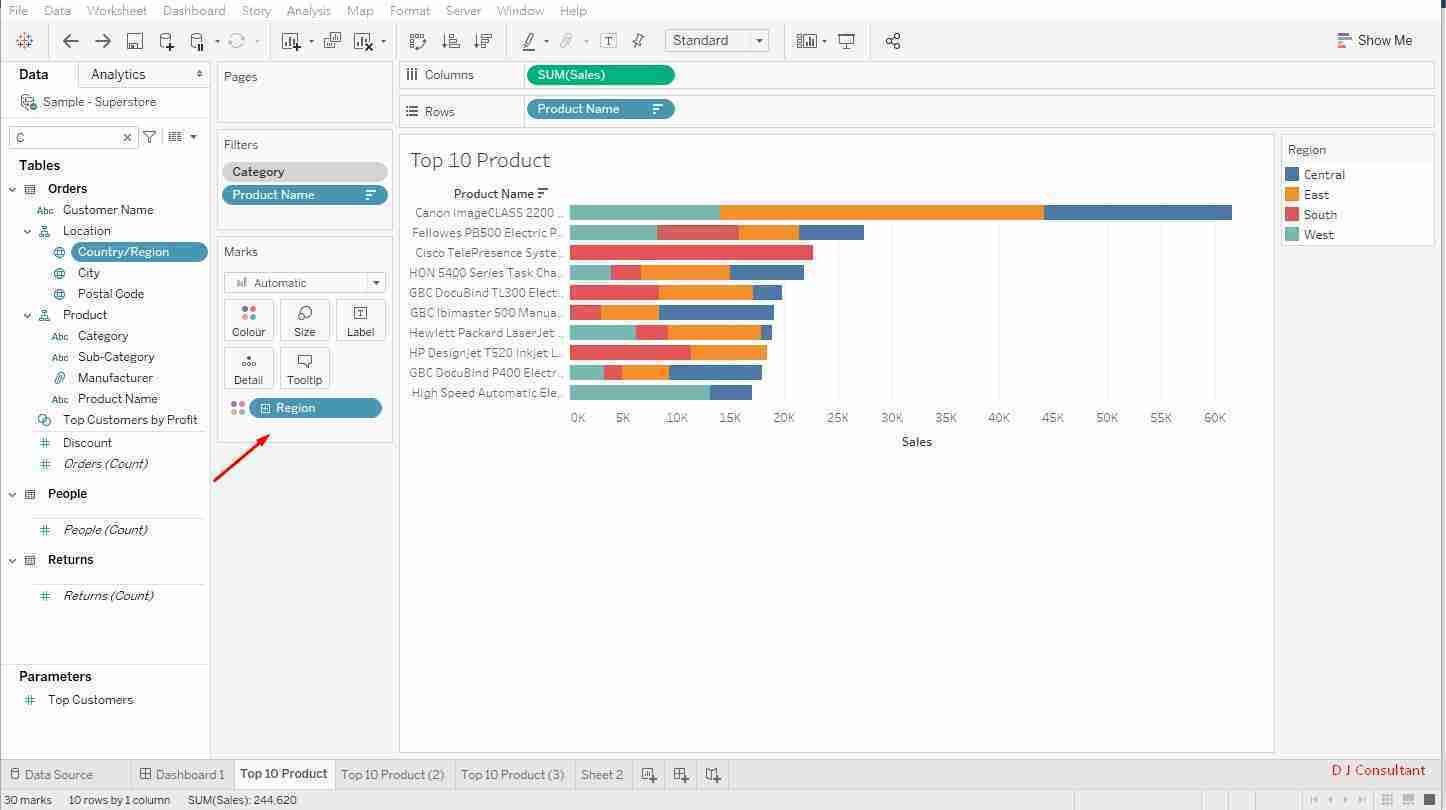The height and width of the screenshot is (810, 1446).
Task: Click the Share workbook icon
Action: tap(893, 41)
